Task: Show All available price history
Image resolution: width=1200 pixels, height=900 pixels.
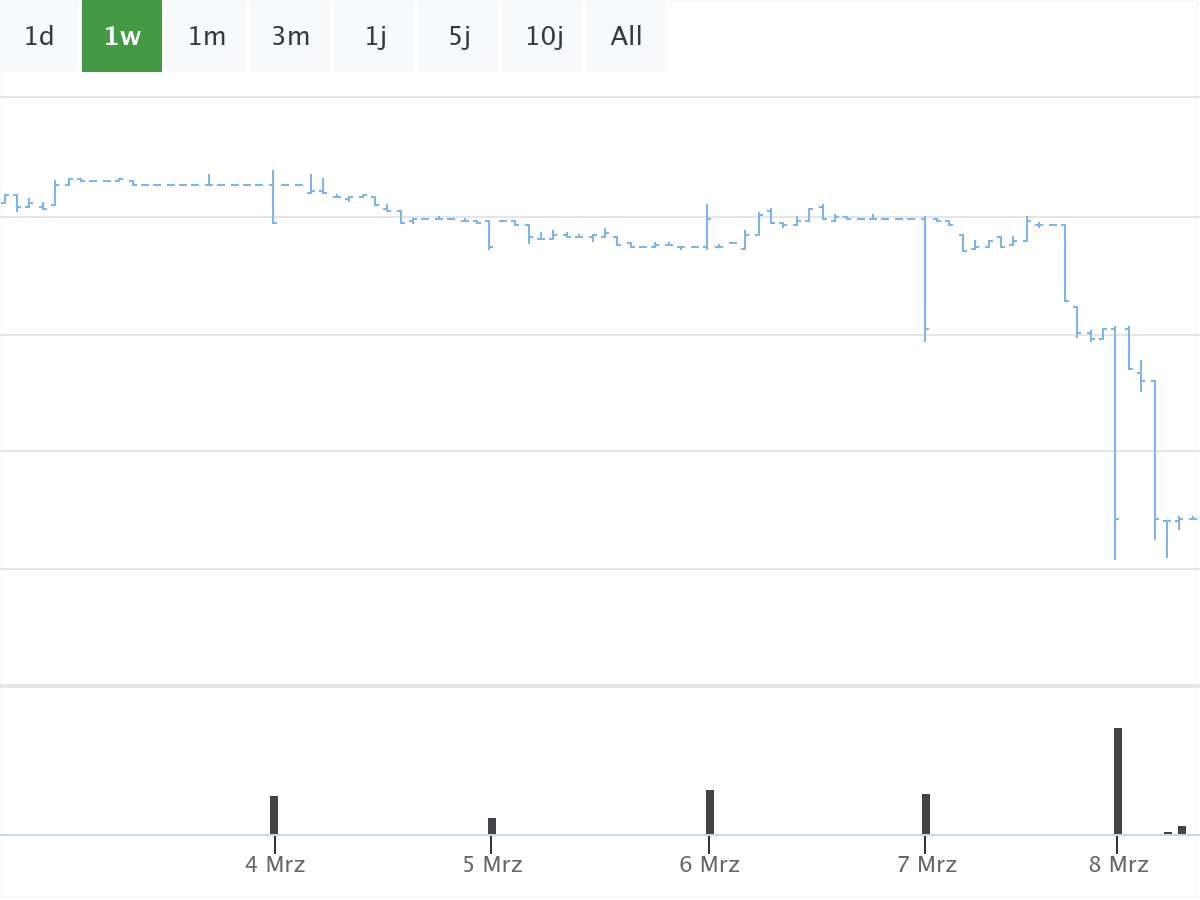Action: 626,36
